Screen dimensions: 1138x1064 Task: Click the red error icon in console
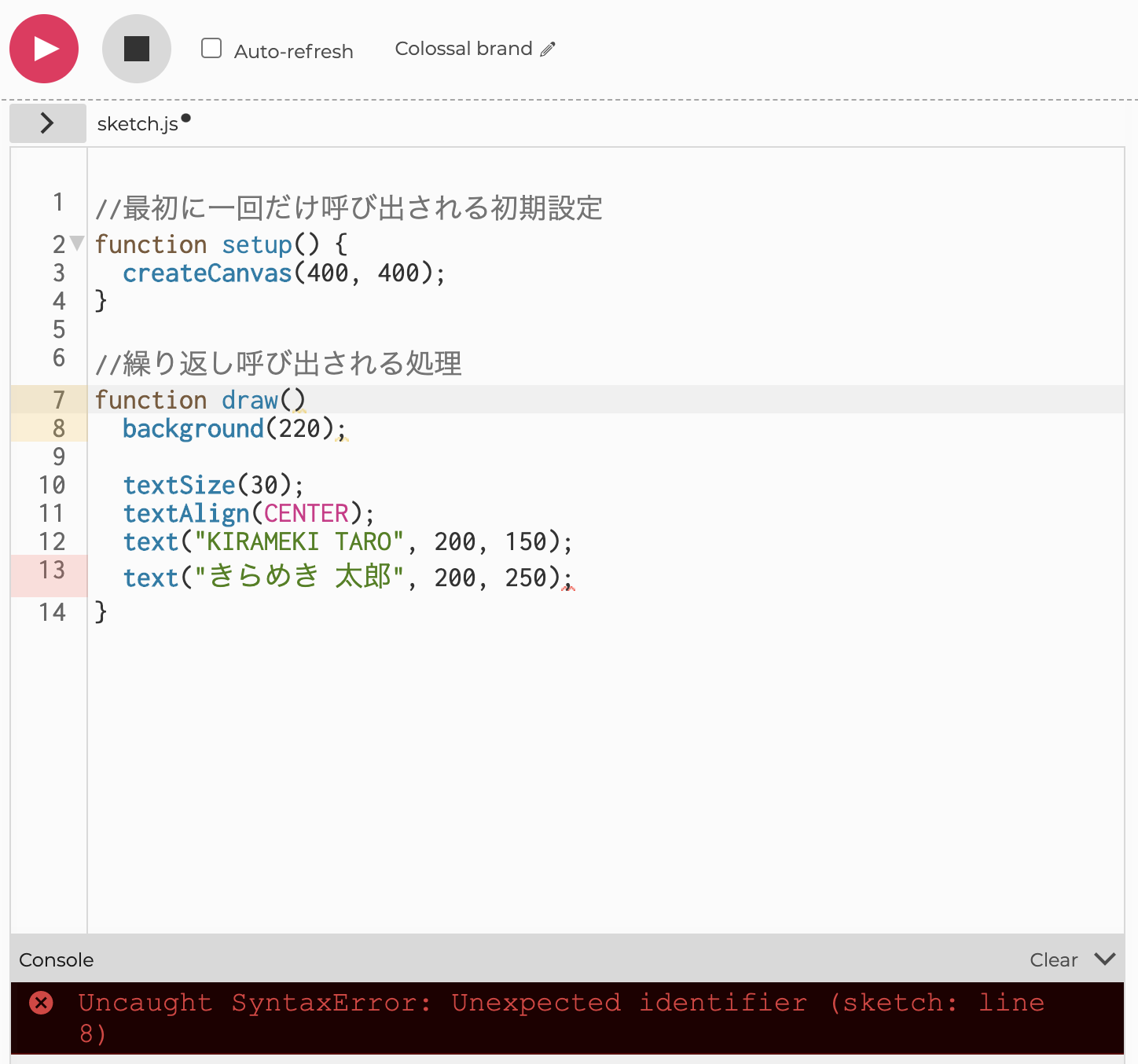tap(41, 1003)
